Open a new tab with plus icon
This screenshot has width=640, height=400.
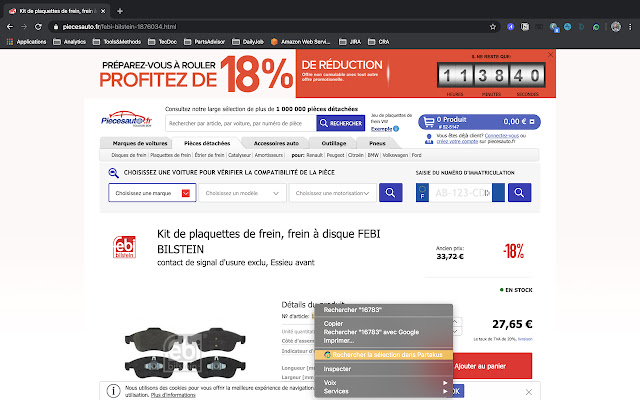[120, 11]
